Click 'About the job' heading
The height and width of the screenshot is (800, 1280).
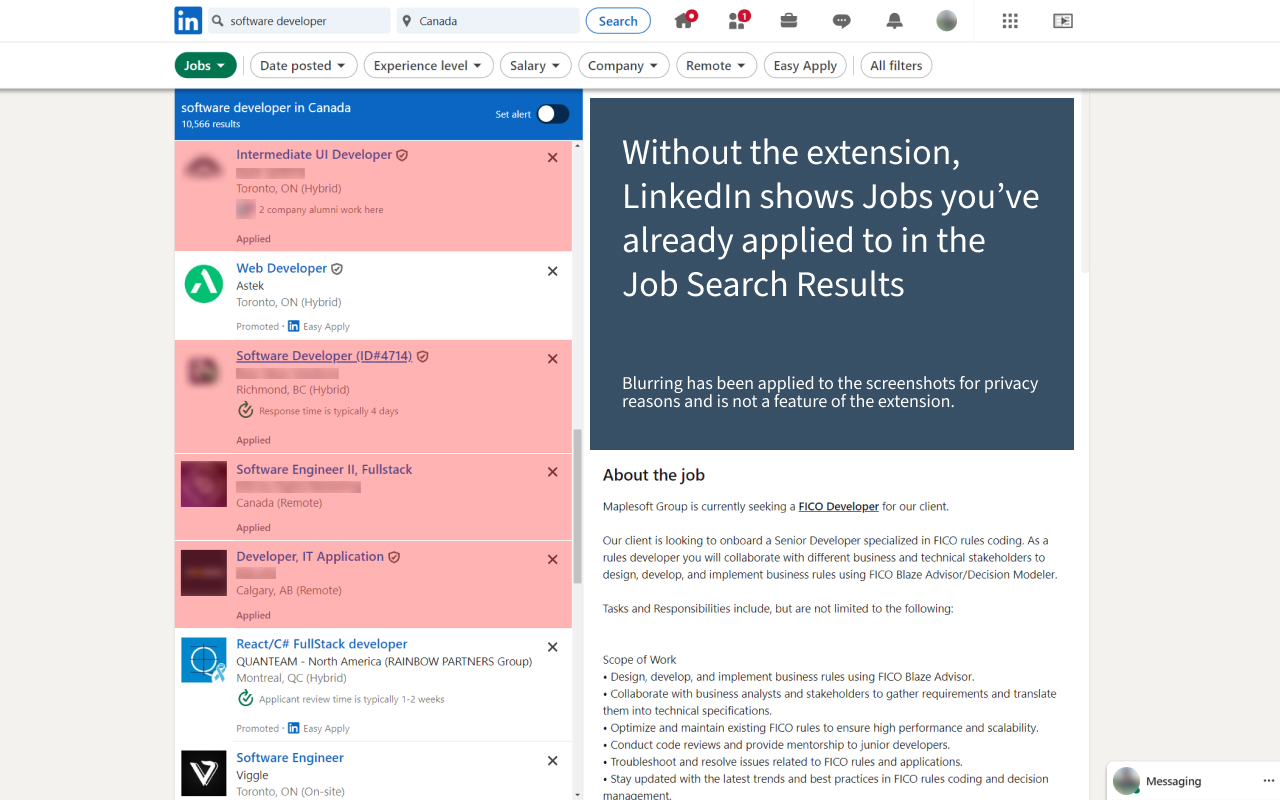[x=654, y=475]
